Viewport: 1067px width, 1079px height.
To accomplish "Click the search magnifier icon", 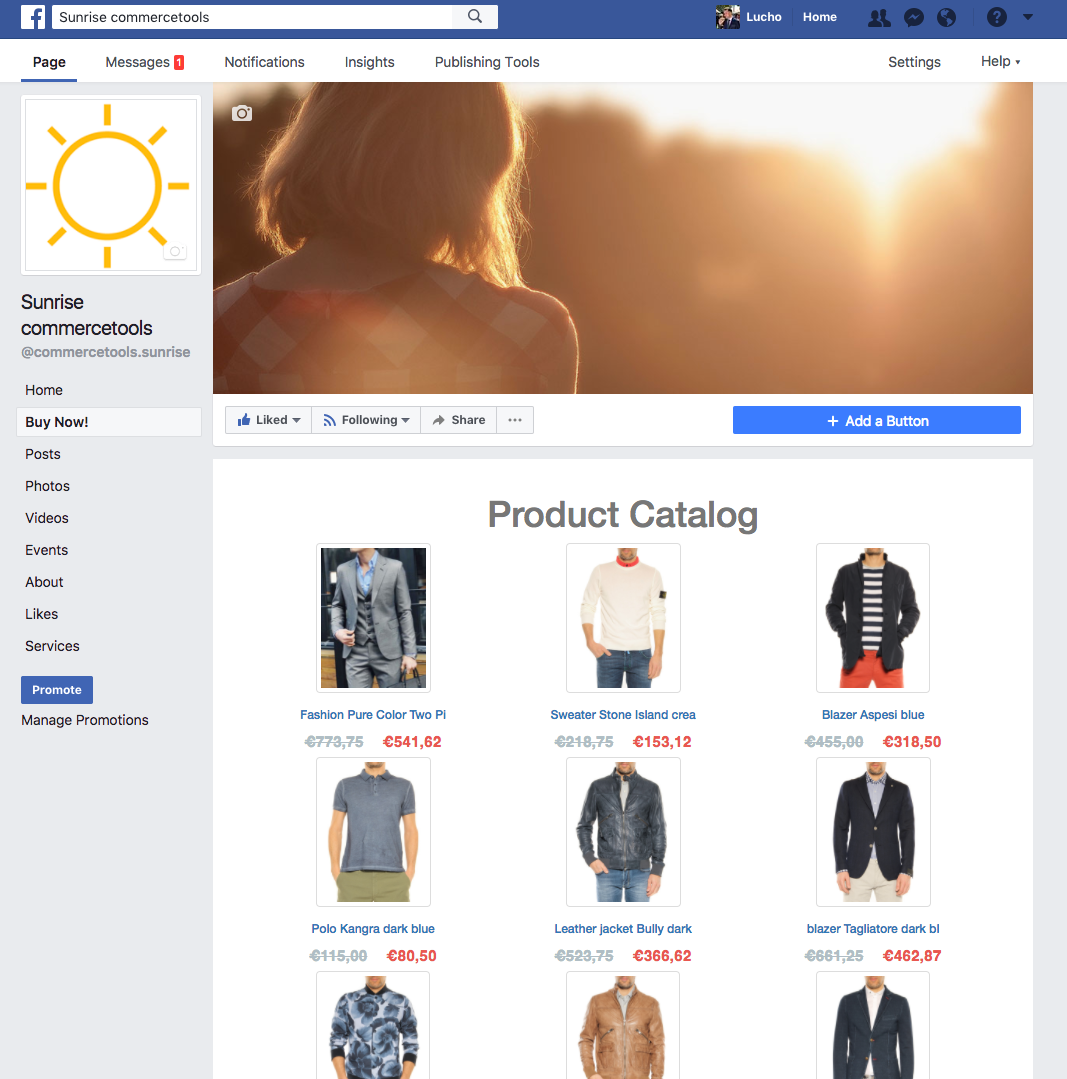I will [x=475, y=17].
